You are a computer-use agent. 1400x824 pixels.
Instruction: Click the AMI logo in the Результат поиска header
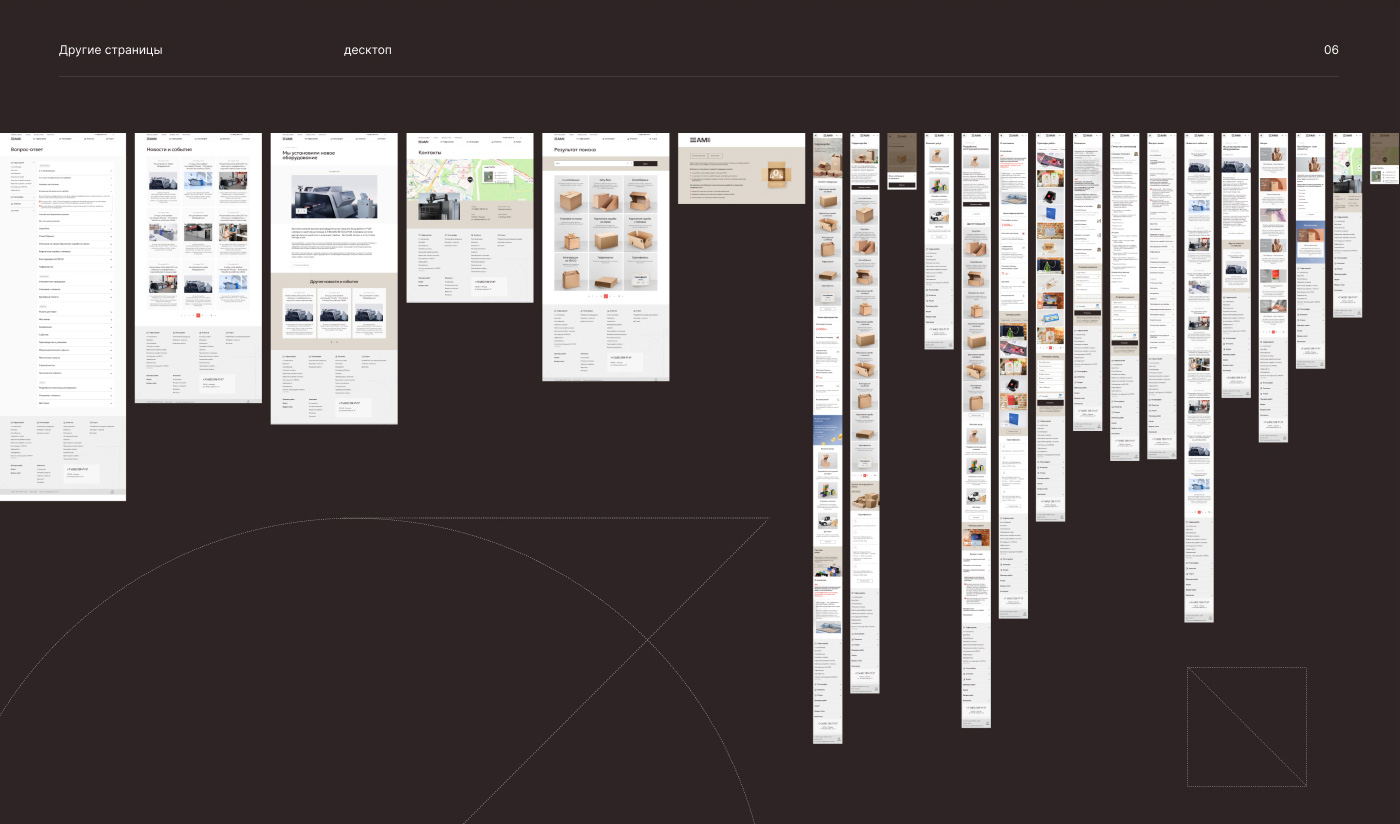click(559, 139)
